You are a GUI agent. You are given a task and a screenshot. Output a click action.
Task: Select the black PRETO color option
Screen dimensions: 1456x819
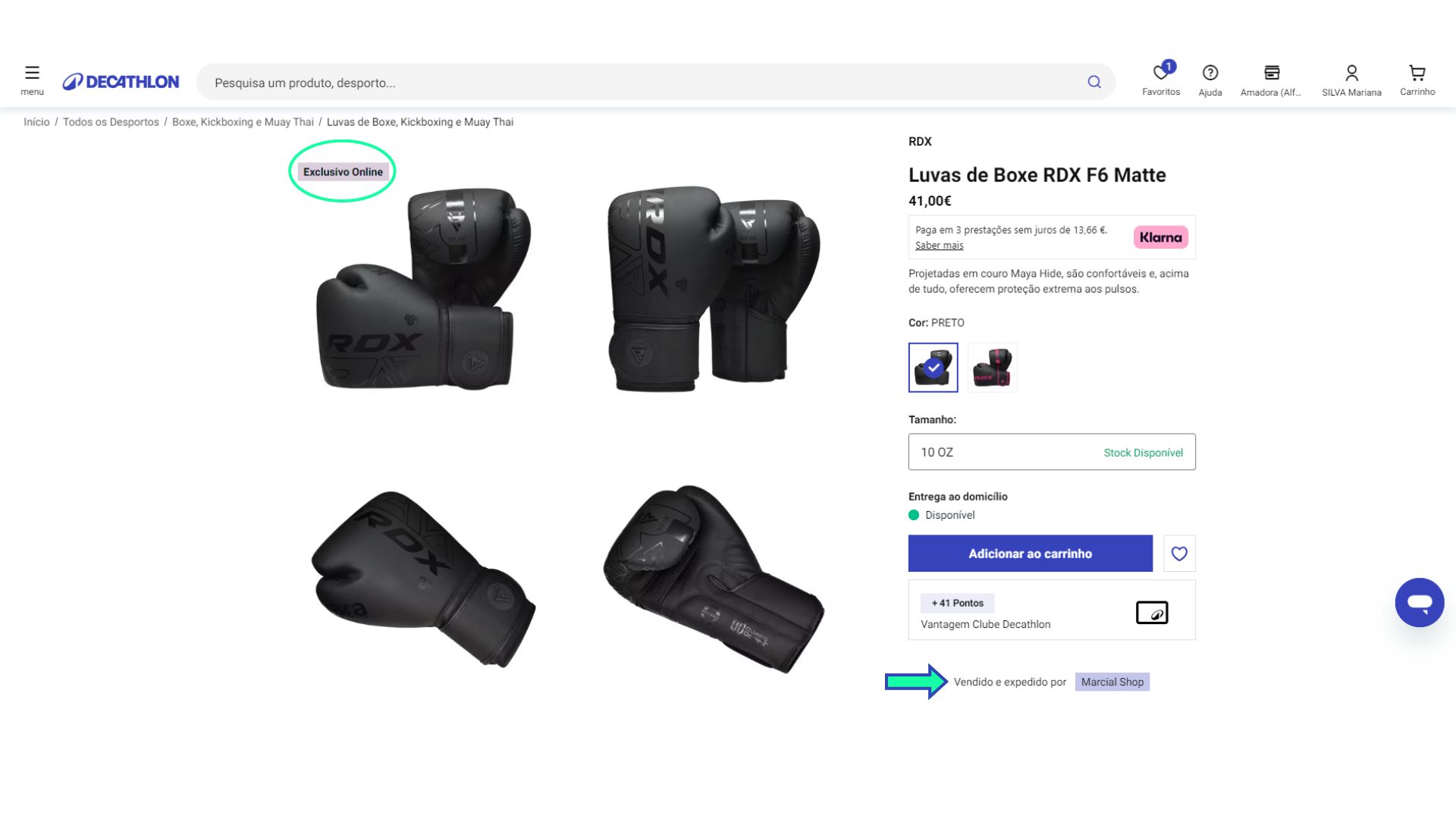(933, 368)
